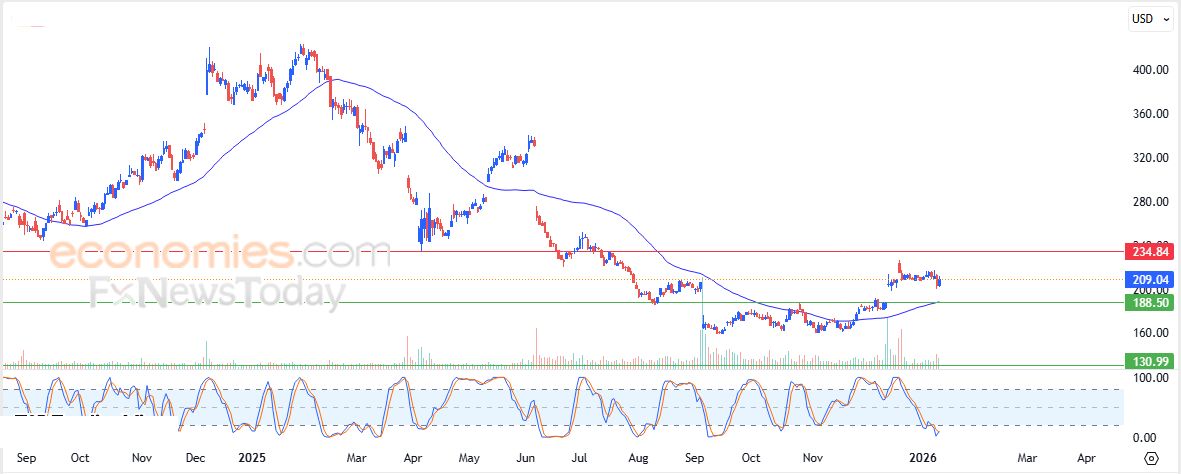Image resolution: width=1181 pixels, height=474 pixels.
Task: Click the 160.00 price scale label
Action: (x=1149, y=333)
